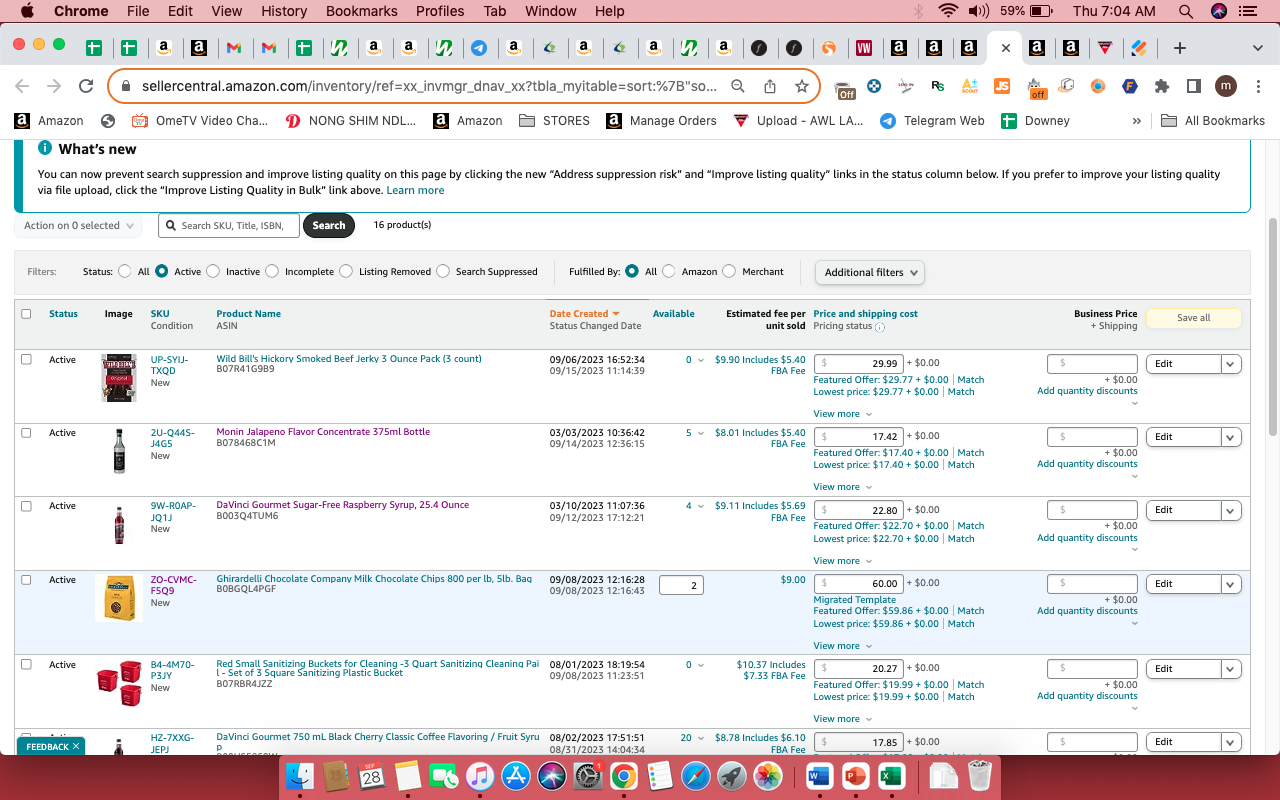The image size is (1280, 800).
Task: Open Music app from the dock
Action: [x=479, y=776]
